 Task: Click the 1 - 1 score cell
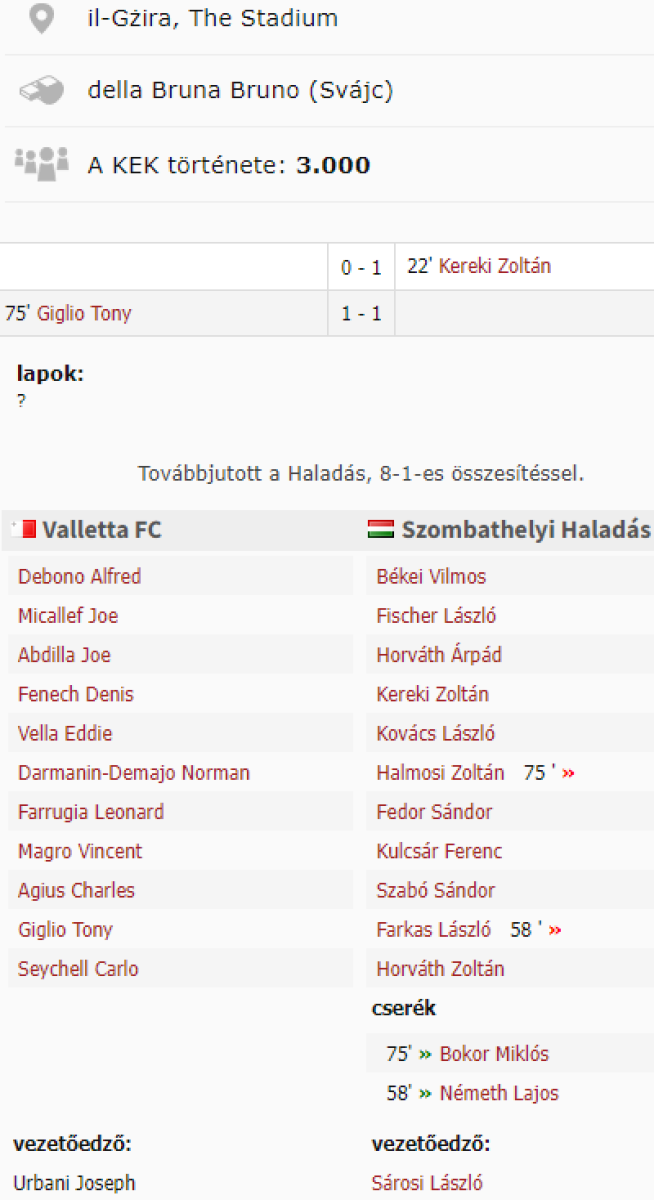coord(361,314)
